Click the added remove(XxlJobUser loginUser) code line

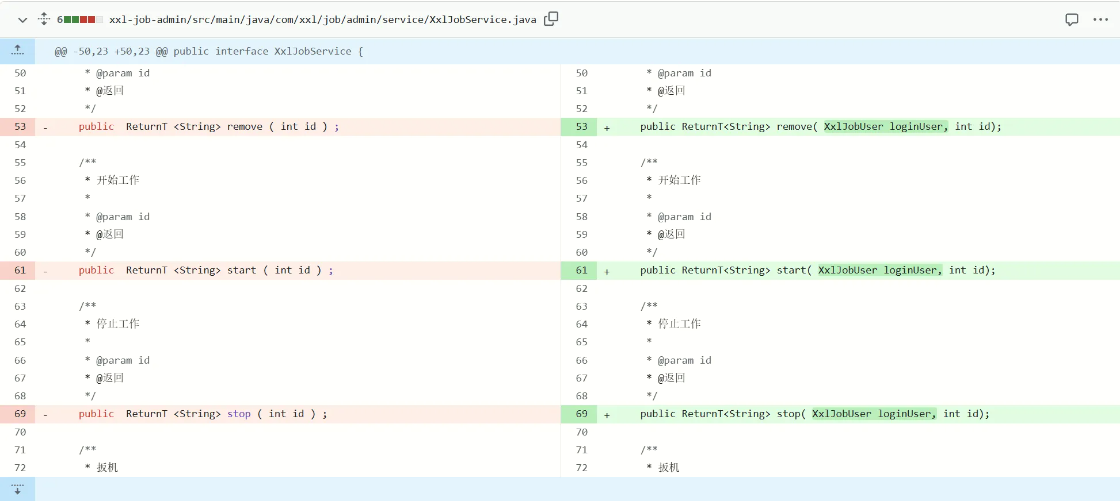point(820,127)
